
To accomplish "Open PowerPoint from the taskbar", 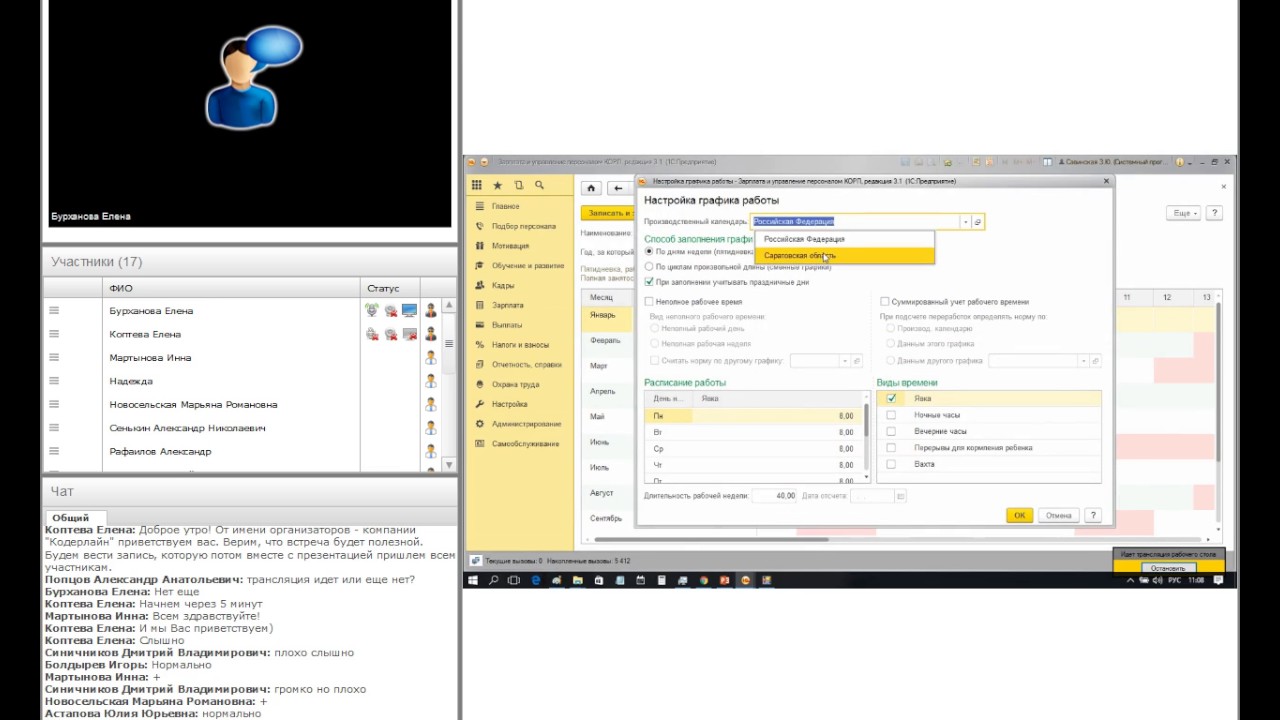I will tap(724, 580).
